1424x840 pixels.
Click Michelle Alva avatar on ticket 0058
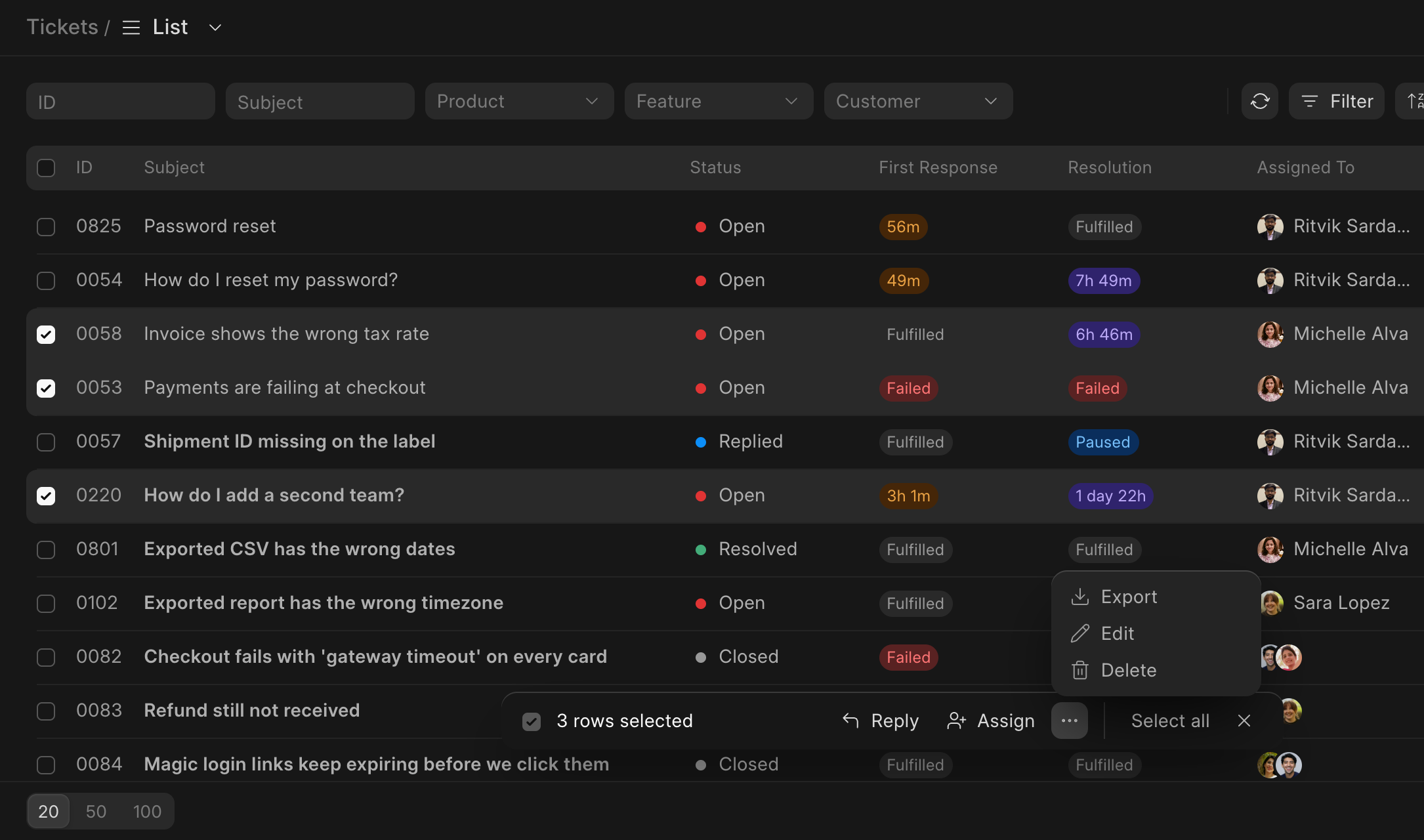(1270, 334)
